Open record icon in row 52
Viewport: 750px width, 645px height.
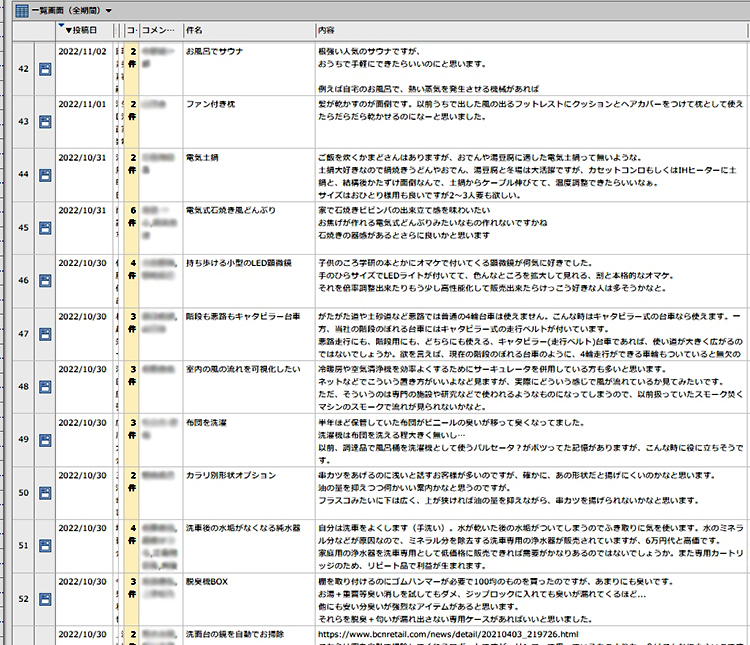(45, 599)
